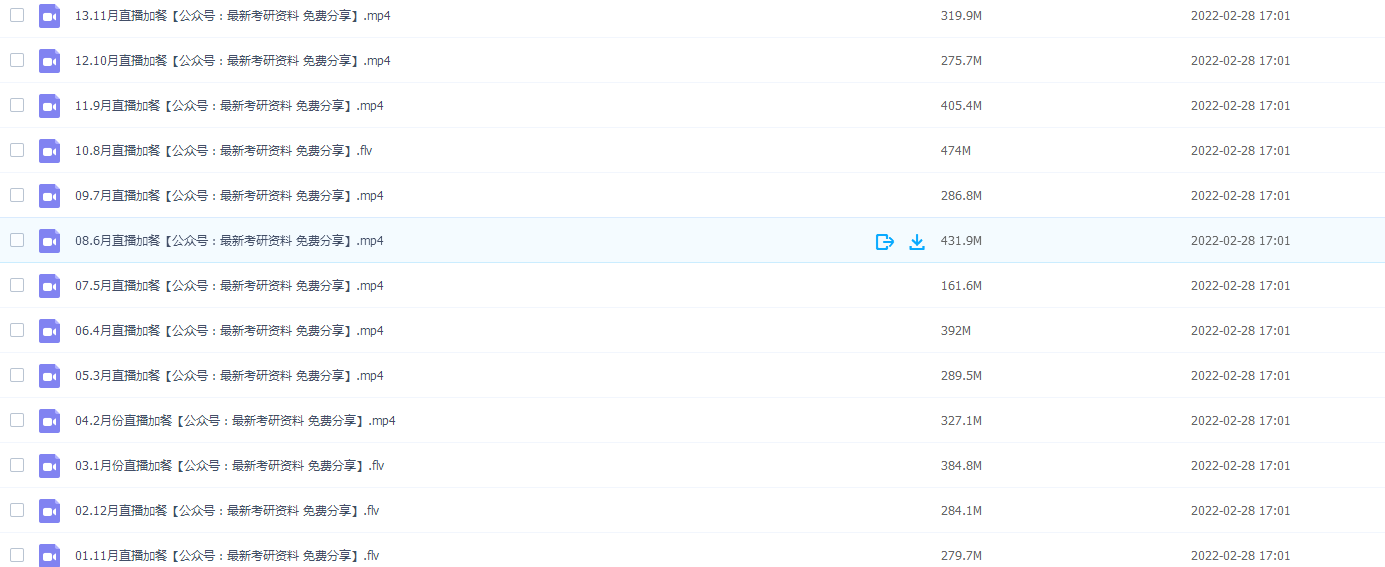Screen dimensions: 1385x567
Task: Open file 08.6月直播加餐 mp4
Action: click(x=229, y=241)
